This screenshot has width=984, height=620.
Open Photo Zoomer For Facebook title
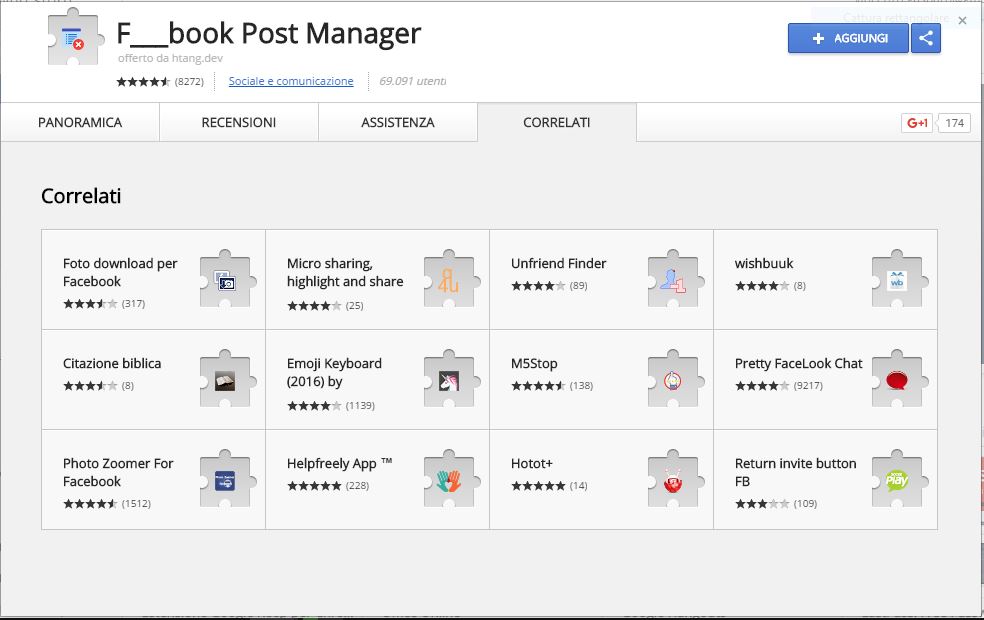click(x=118, y=472)
